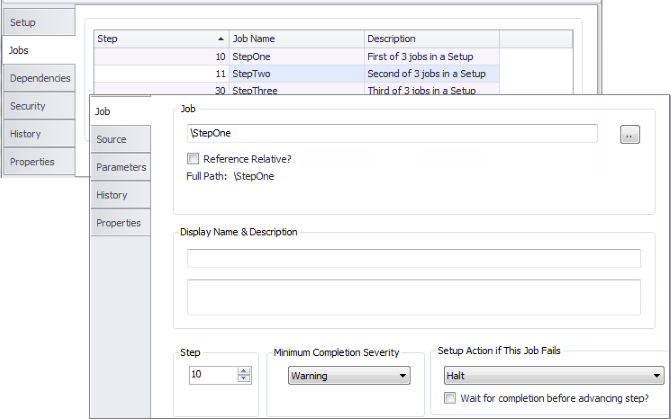The width and height of the screenshot is (671, 419).
Task: Switch to the Dependencies tab
Action: click(x=39, y=78)
